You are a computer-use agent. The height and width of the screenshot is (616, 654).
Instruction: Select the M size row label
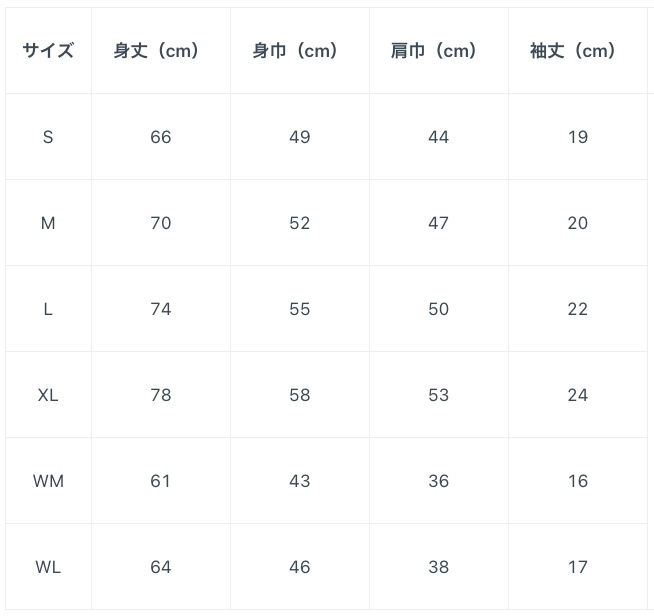(x=48, y=223)
